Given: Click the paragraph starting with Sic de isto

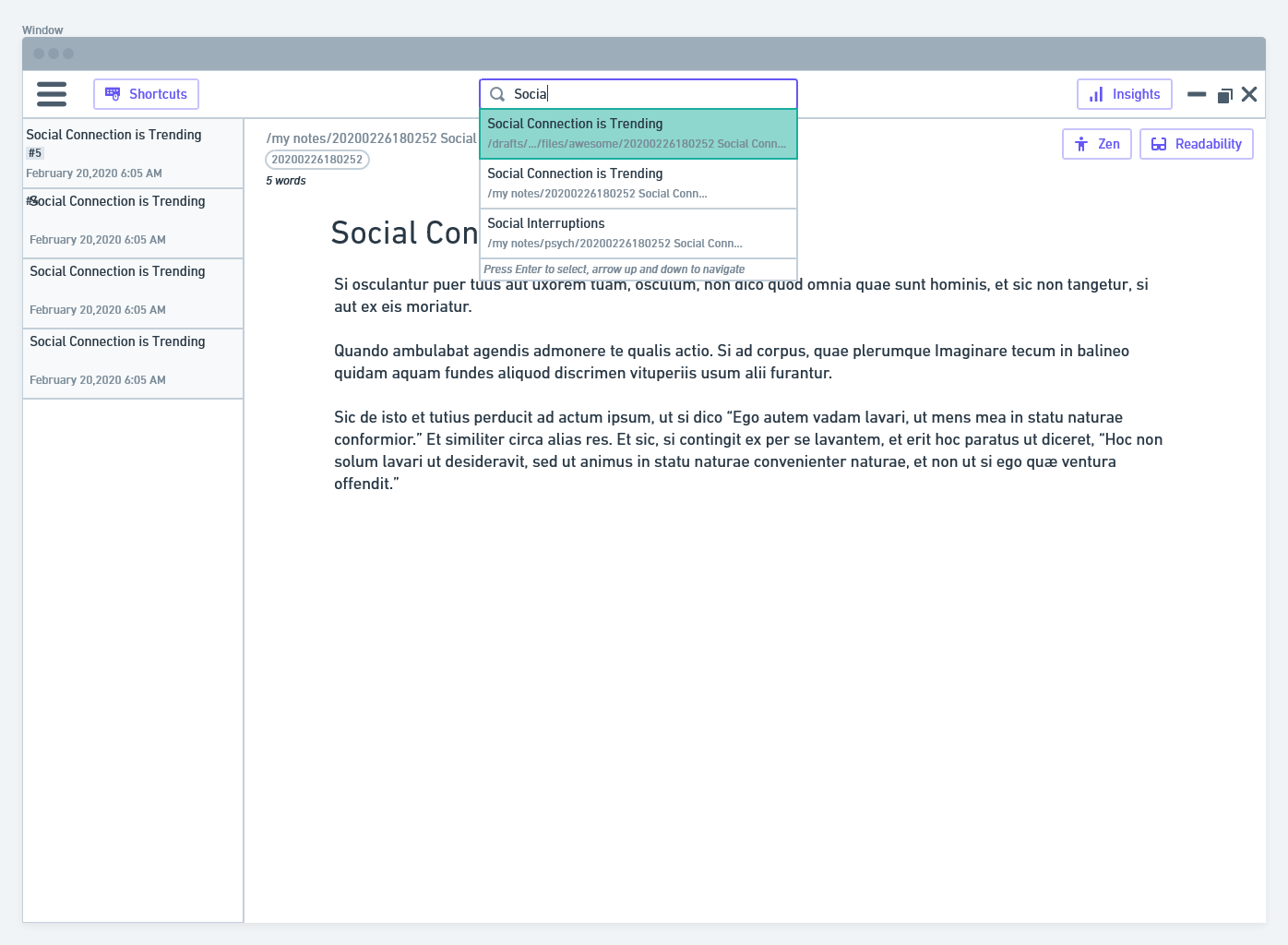Looking at the screenshot, I should pos(748,450).
